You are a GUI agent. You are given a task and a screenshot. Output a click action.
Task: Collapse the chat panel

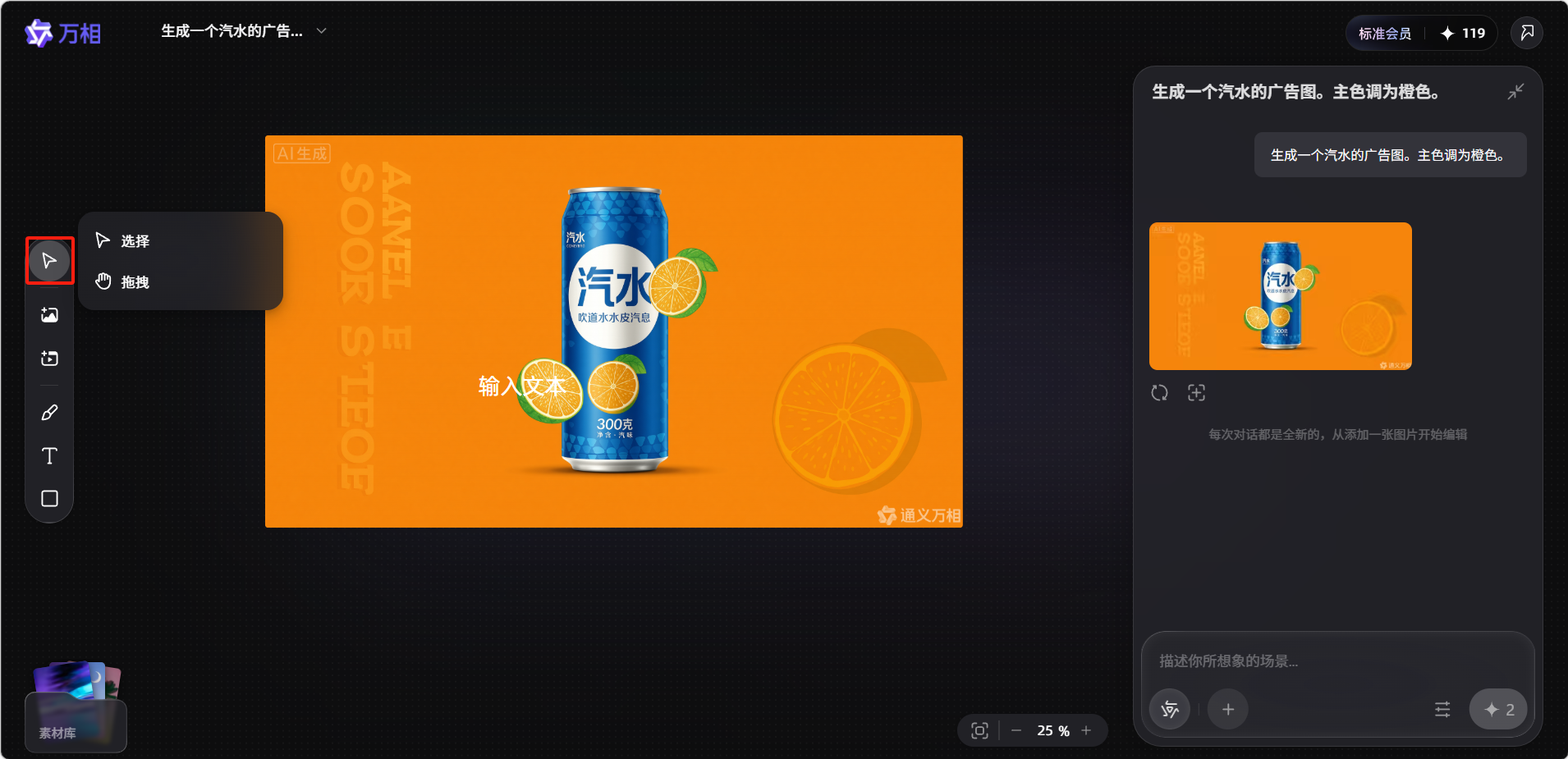coord(1515,92)
